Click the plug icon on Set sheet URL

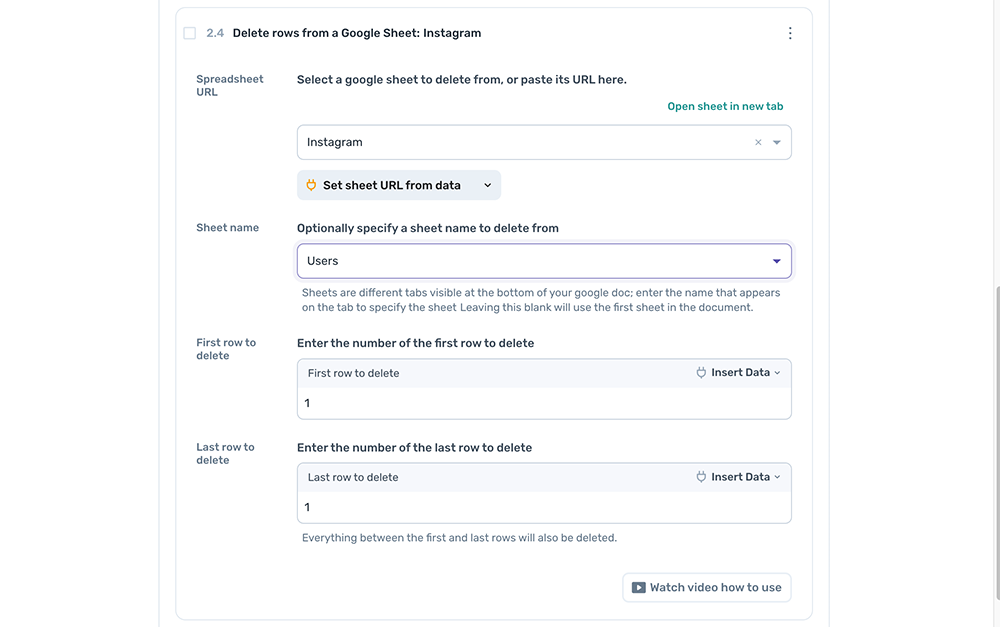pyautogui.click(x=311, y=185)
